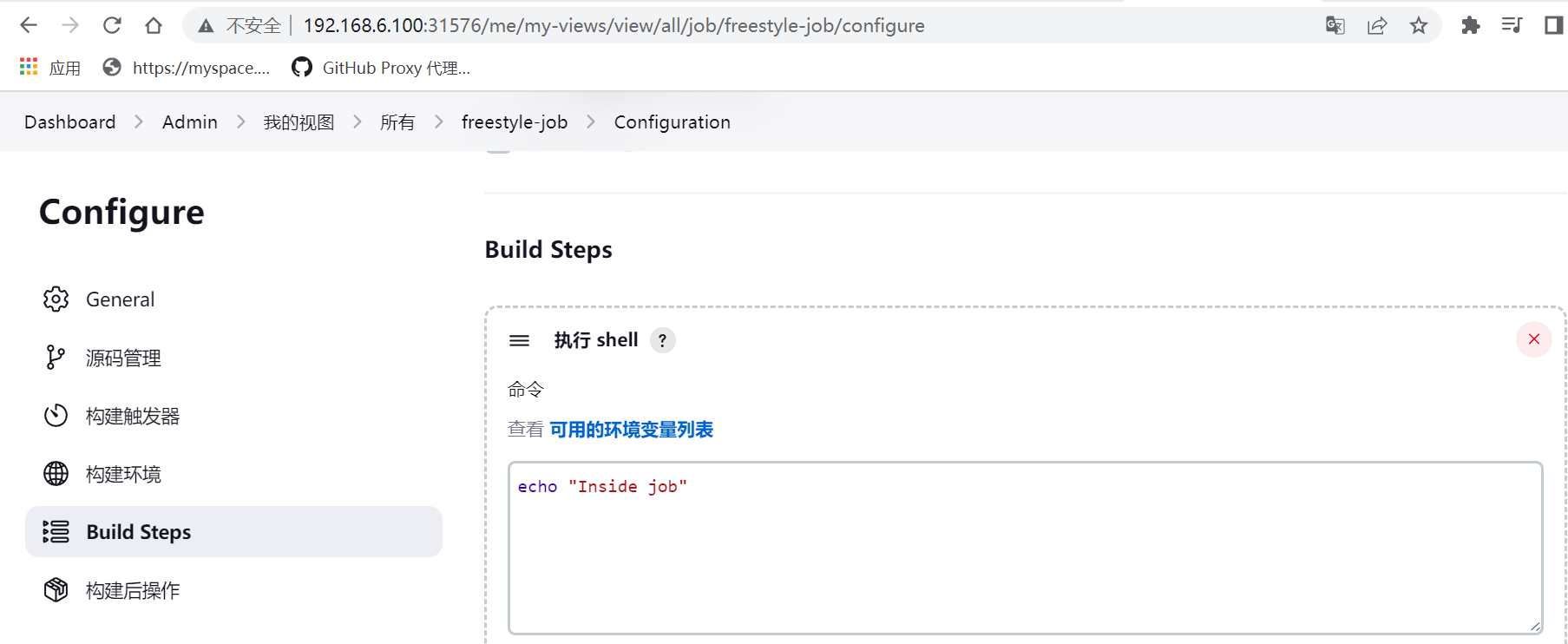Open help for 执行 shell
Viewport: 1568px width, 644px height.
pos(662,340)
